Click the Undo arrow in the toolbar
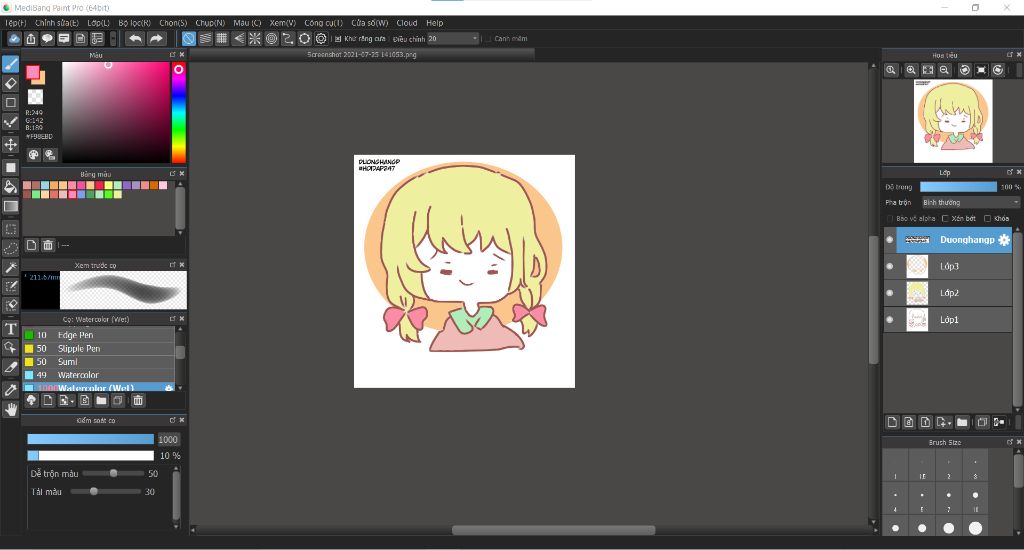 click(x=135, y=39)
